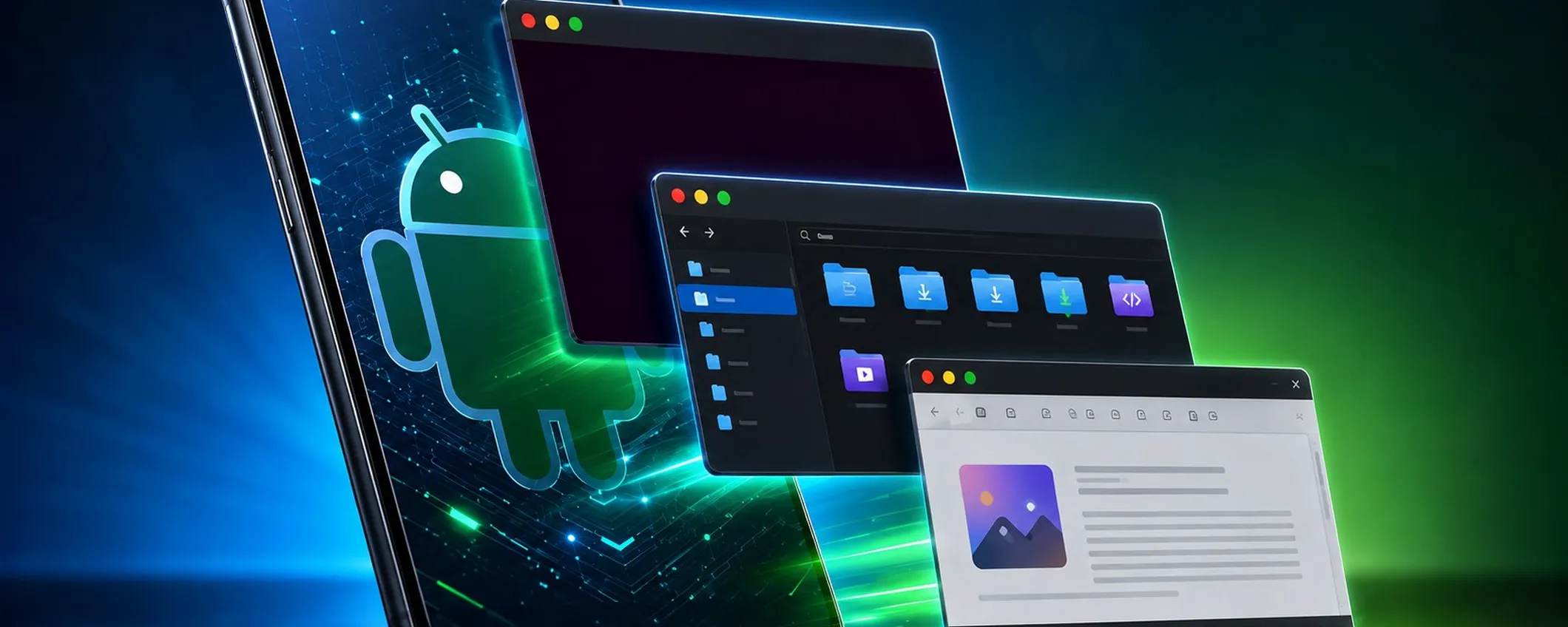
Task: Click the green button of the light document window
Action: (970, 379)
